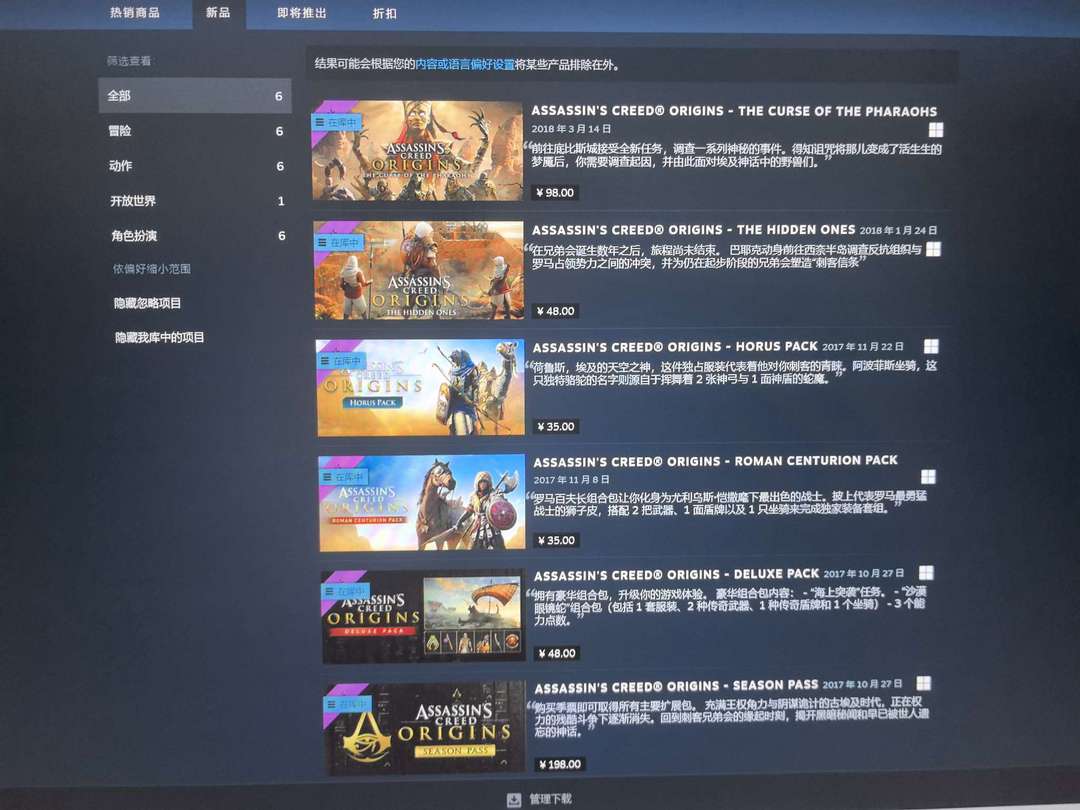
Task: Toggle 隐藏忽略项目 option
Action: click(147, 303)
